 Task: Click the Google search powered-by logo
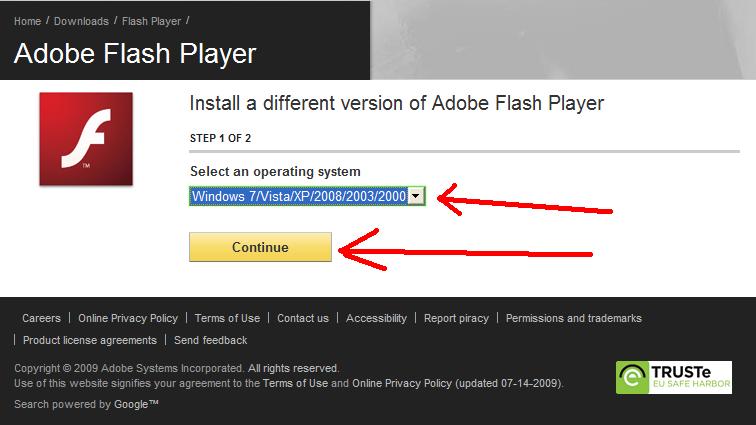tap(136, 404)
